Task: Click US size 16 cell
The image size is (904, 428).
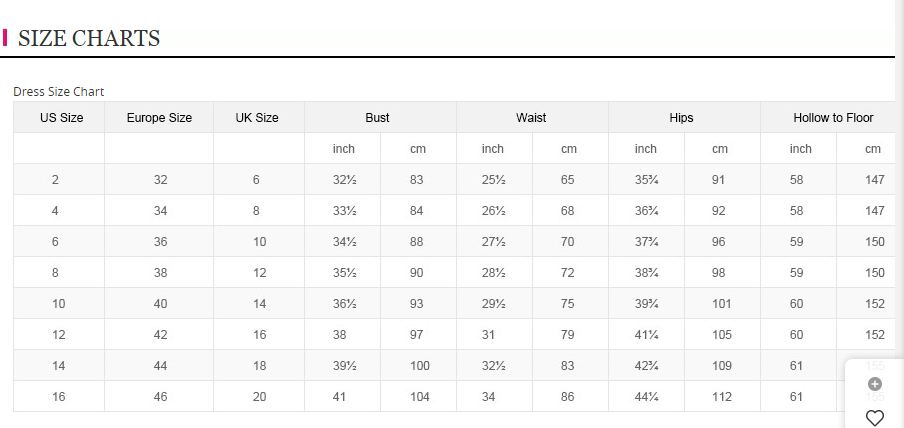Action: (x=59, y=397)
